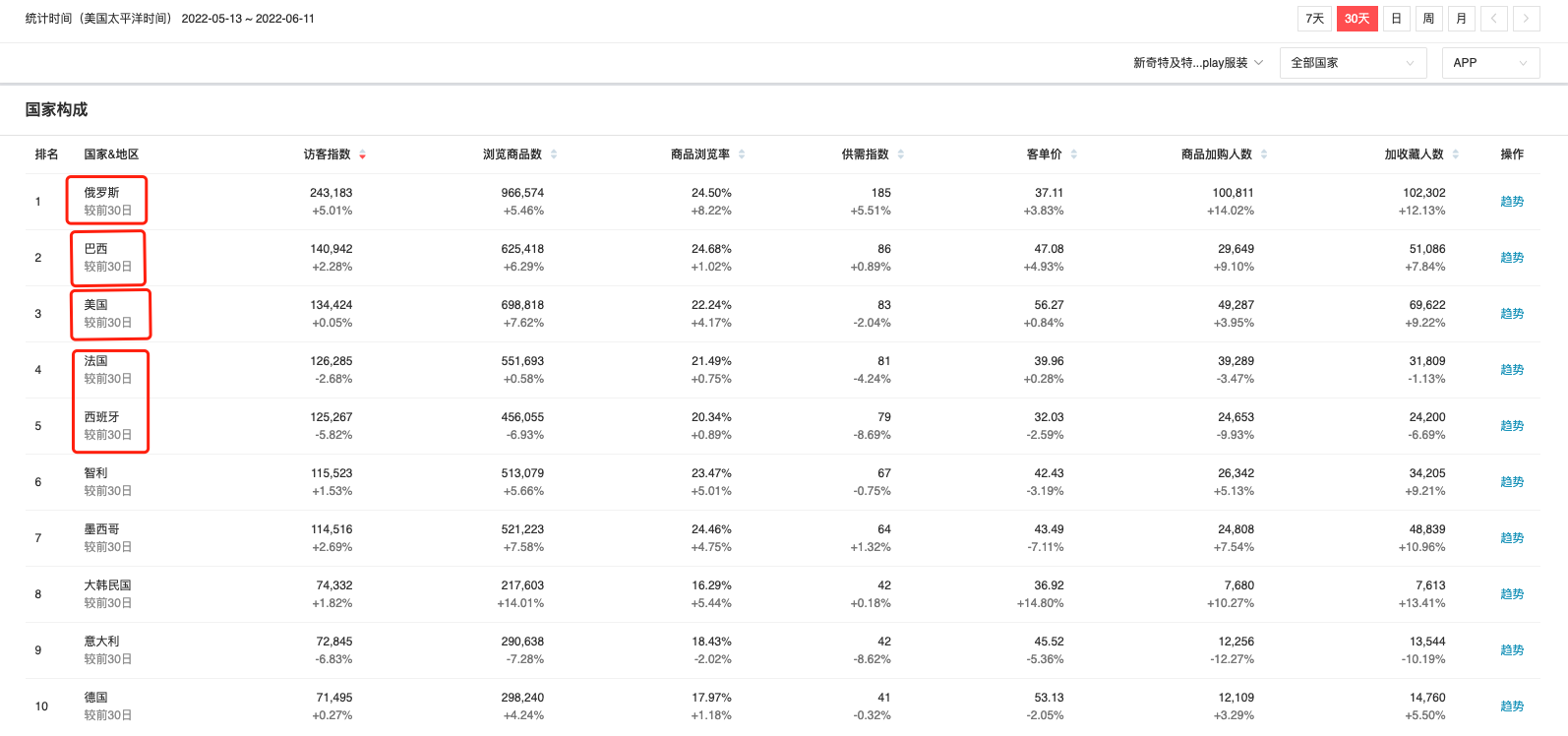
Task: Open 趋势 link for 意大利
Action: pyautogui.click(x=1512, y=650)
